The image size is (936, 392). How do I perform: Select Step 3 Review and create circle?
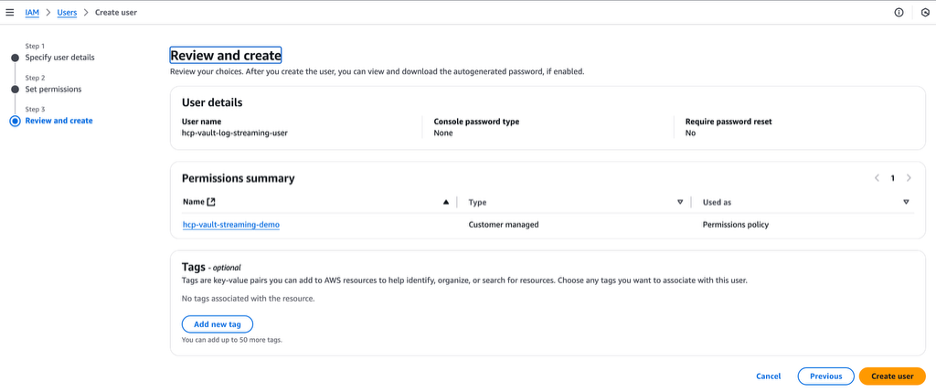(x=15, y=121)
